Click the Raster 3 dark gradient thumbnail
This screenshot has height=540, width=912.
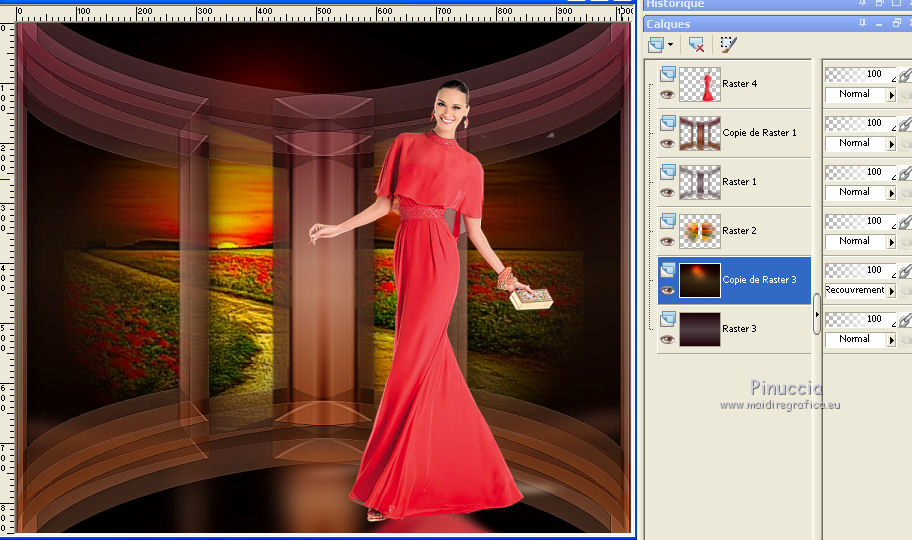pos(700,329)
